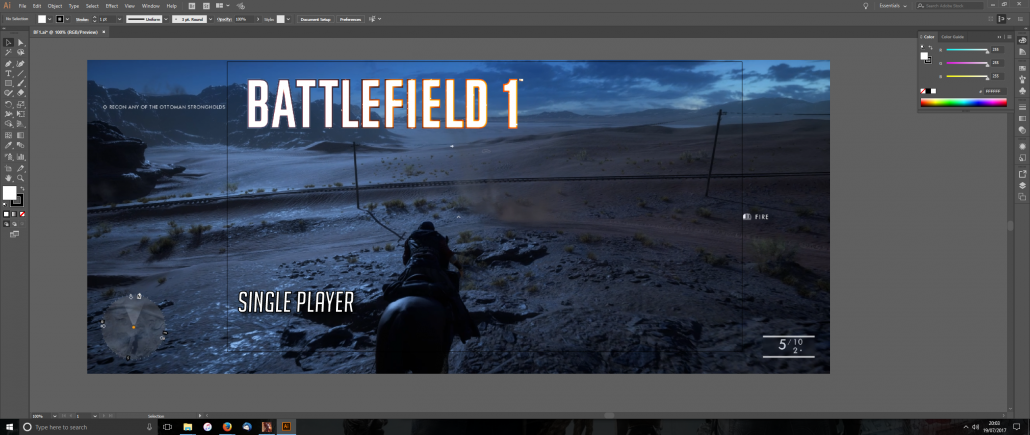Open the Stroke panel icon in dock

point(1021,106)
